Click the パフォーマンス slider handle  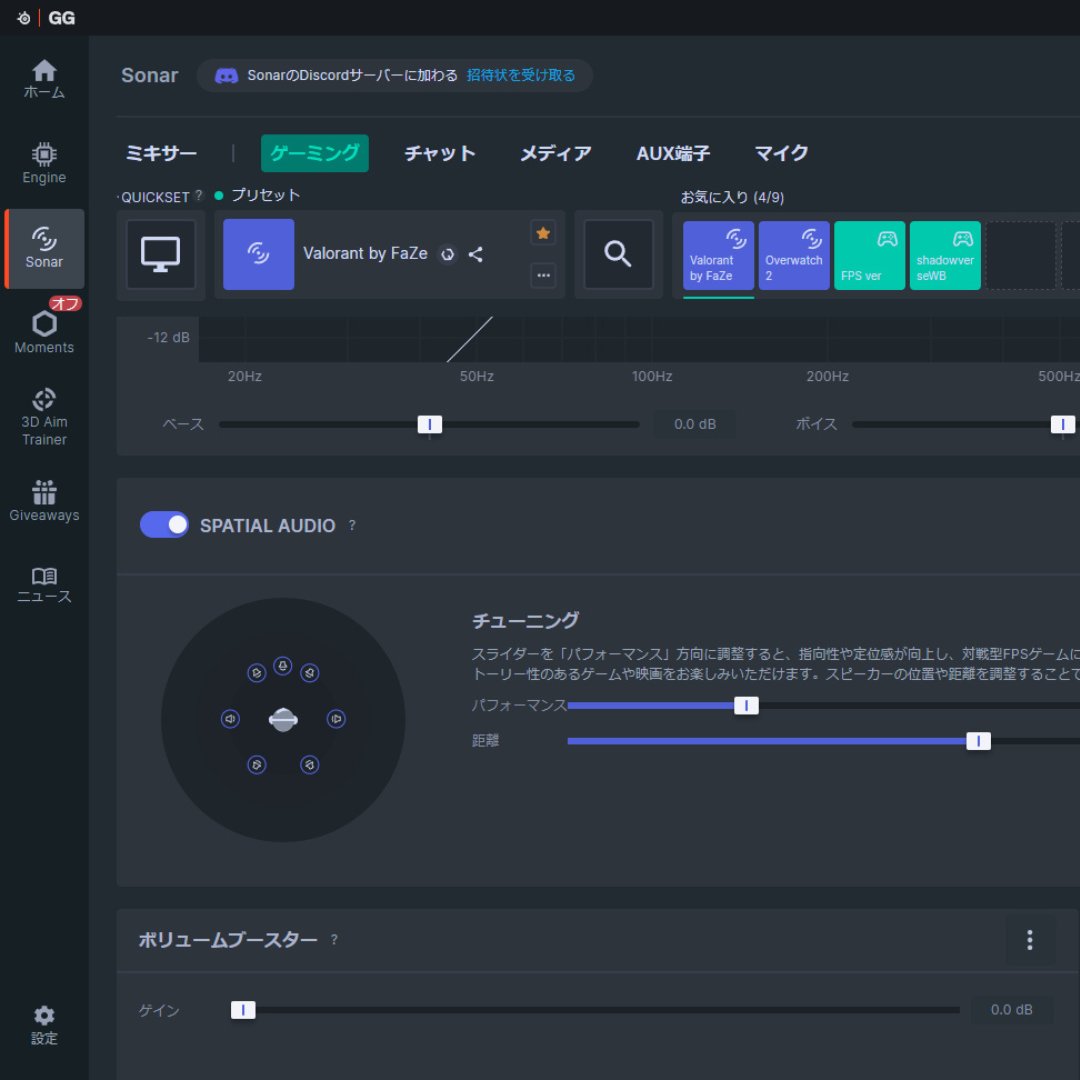click(x=746, y=705)
